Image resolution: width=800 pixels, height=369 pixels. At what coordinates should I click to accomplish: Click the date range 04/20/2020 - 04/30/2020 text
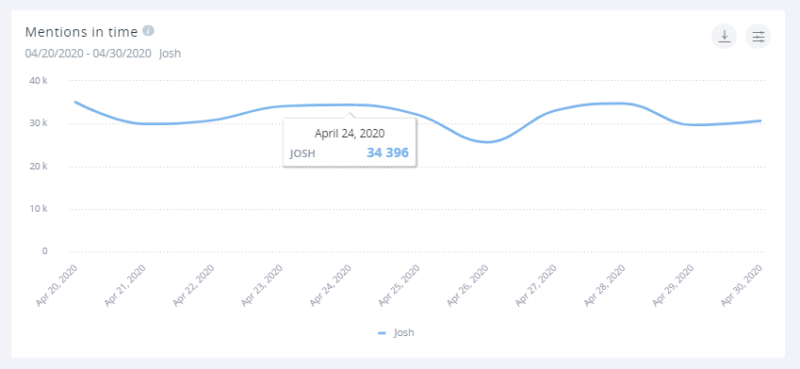(x=88, y=53)
